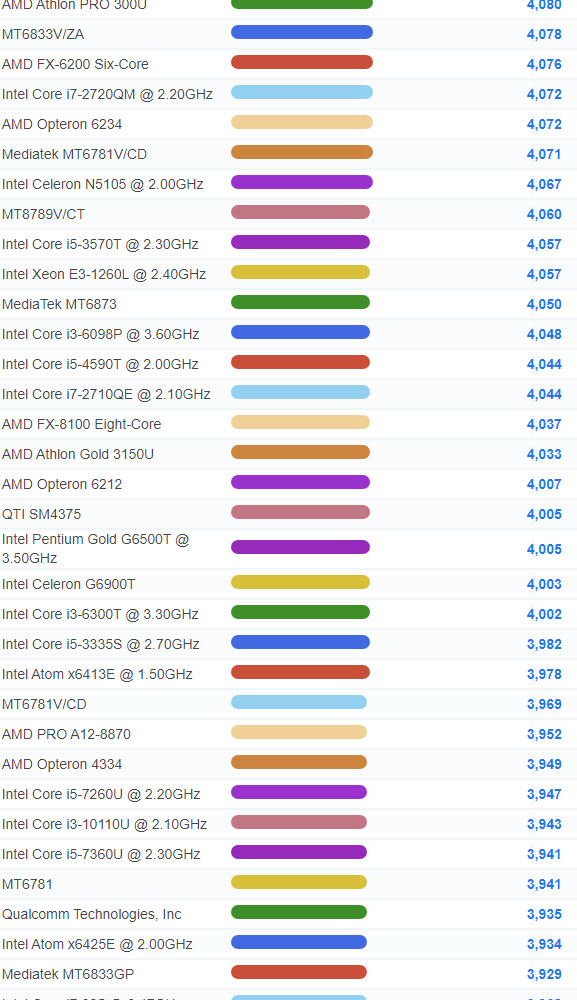577x1000 pixels.
Task: Click the score 4,033
Action: (544, 454)
